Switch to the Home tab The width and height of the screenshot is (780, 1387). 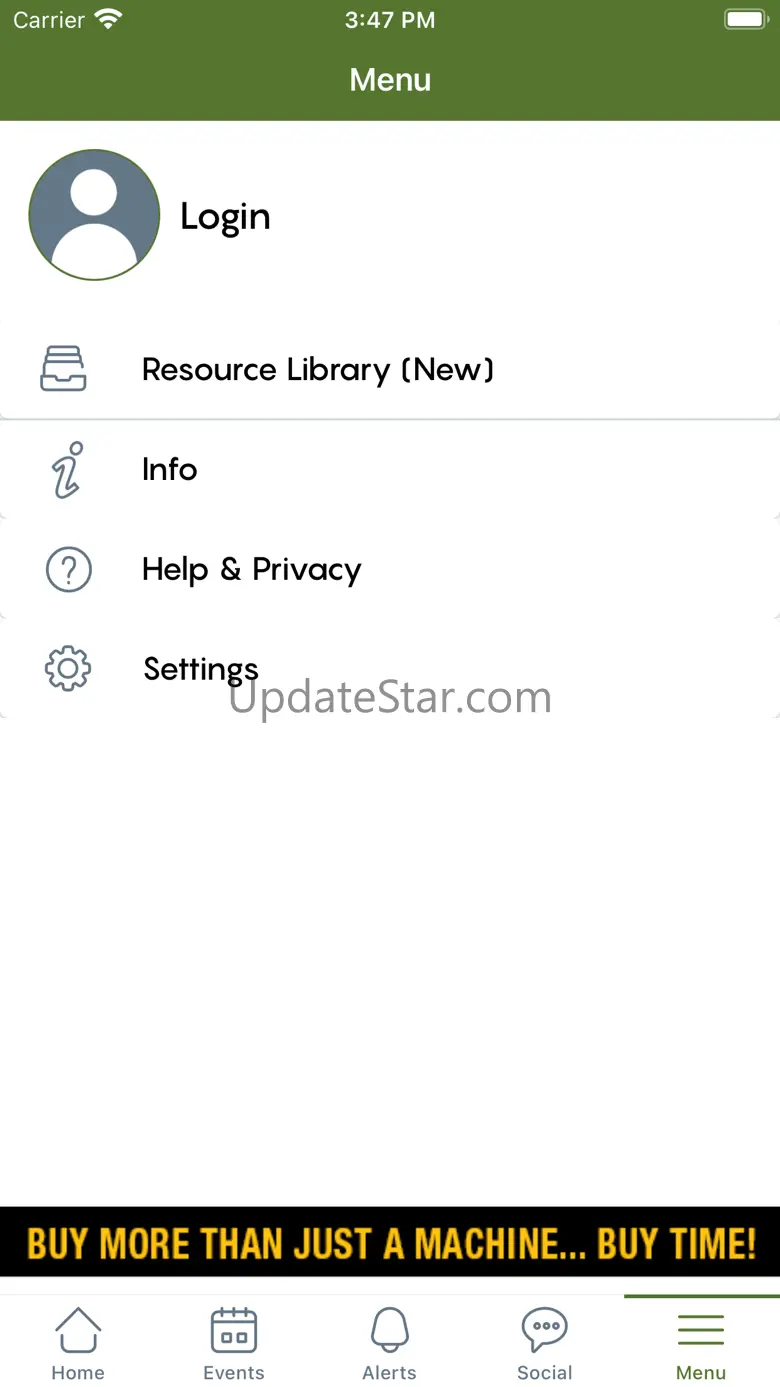[78, 1343]
